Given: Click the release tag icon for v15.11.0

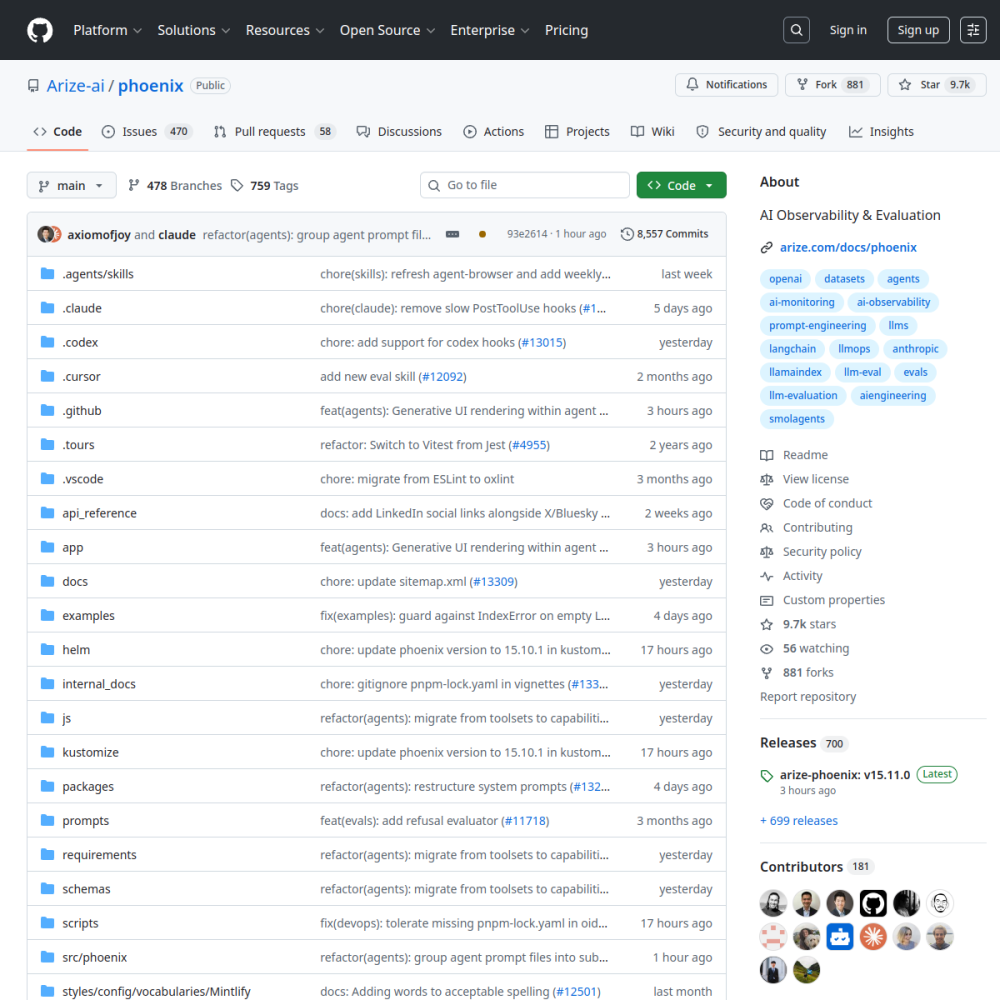Looking at the screenshot, I should (x=767, y=776).
